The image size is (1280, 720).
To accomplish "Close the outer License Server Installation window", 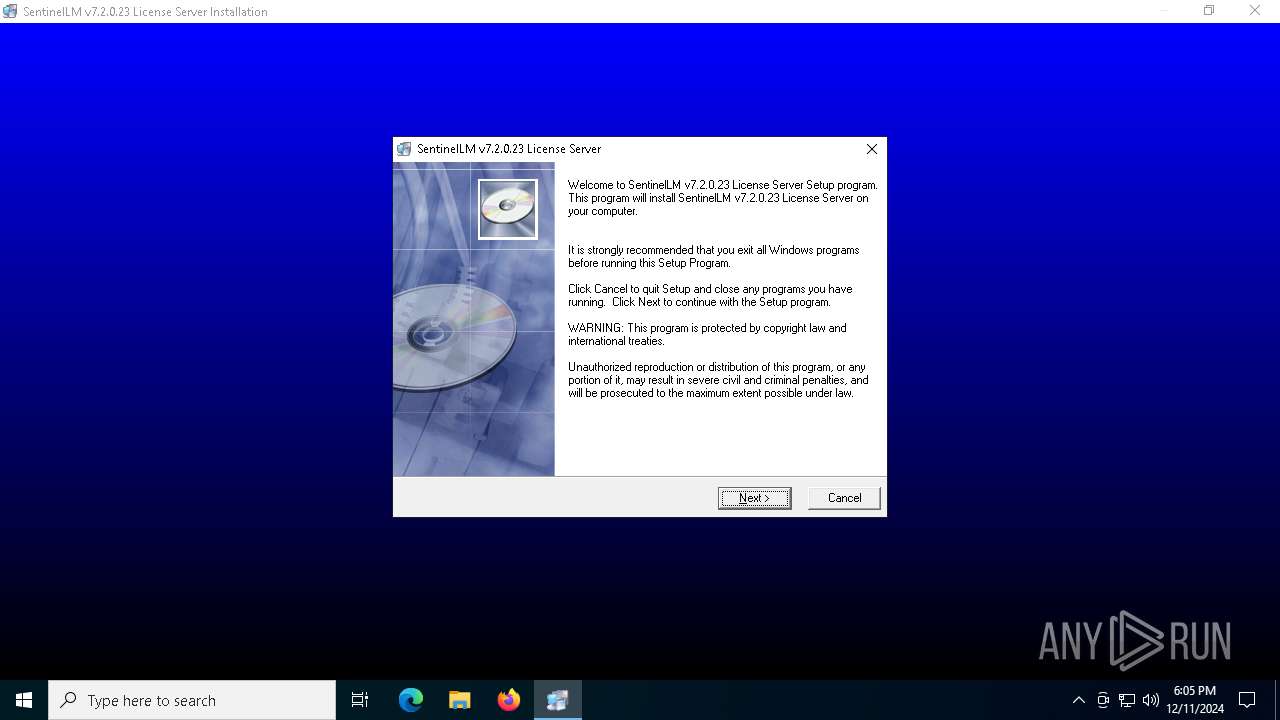I will tap(1255, 11).
